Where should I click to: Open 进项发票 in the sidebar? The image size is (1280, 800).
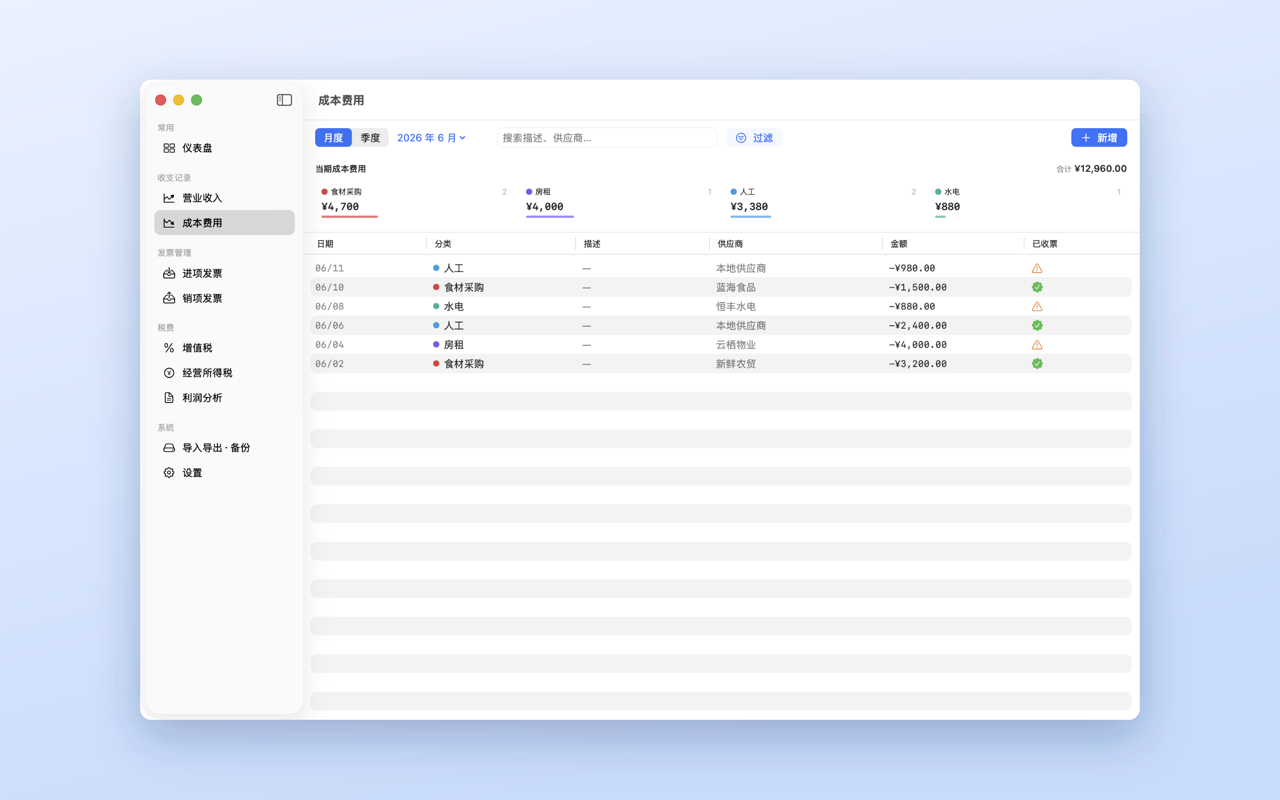tap(224, 273)
